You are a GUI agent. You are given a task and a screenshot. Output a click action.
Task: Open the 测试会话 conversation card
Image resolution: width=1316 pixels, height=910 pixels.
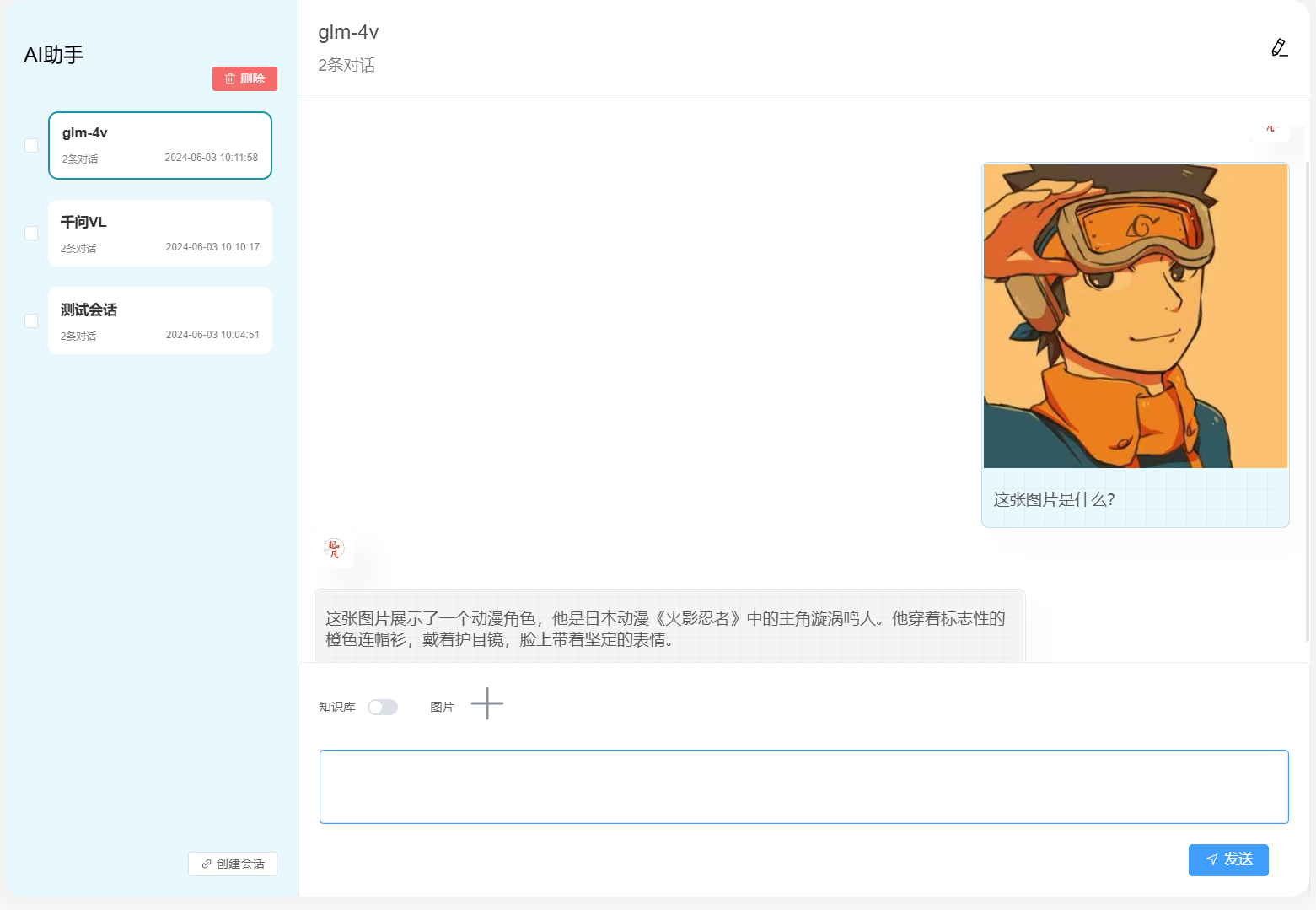tap(160, 320)
